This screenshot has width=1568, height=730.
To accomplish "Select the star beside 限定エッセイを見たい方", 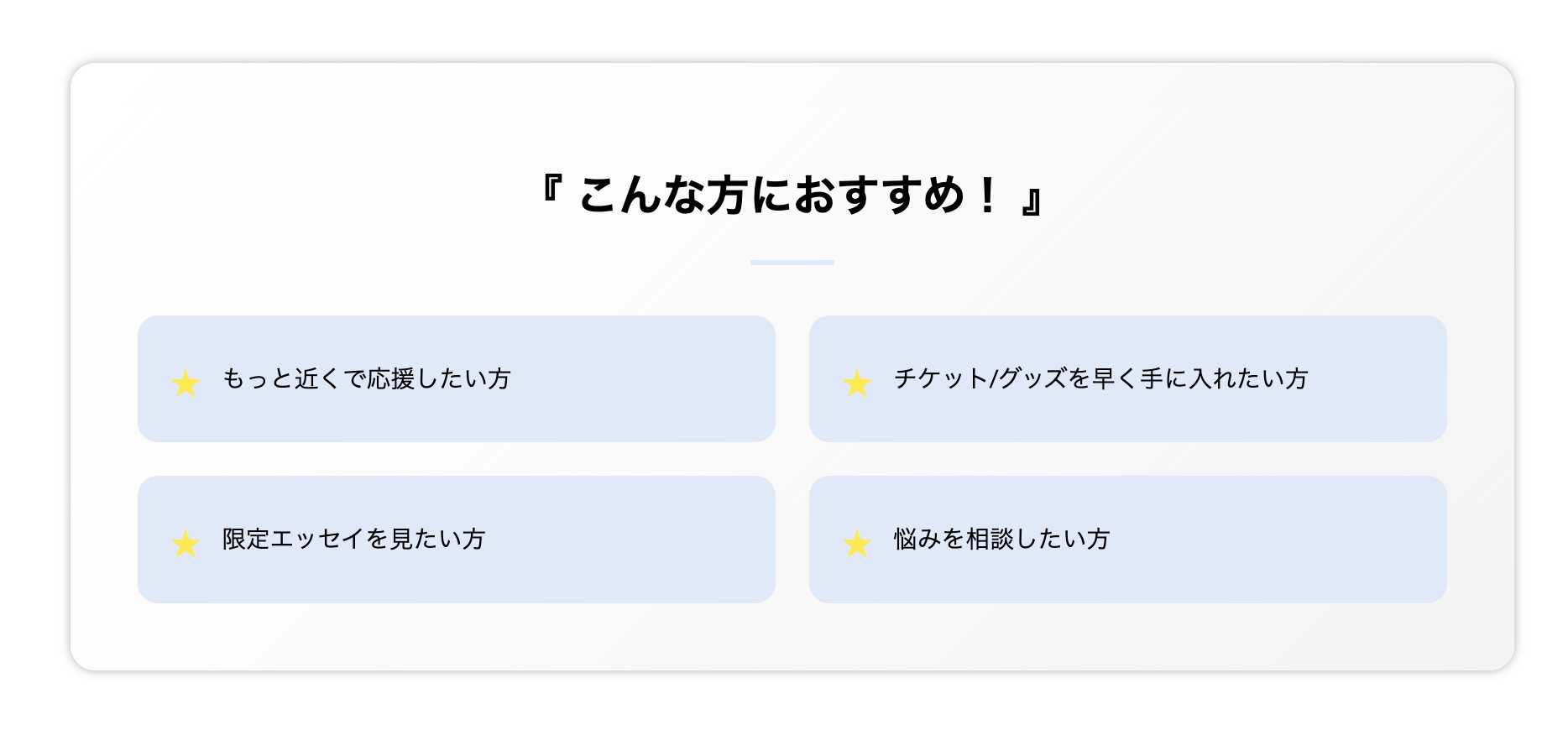I will click(x=186, y=544).
